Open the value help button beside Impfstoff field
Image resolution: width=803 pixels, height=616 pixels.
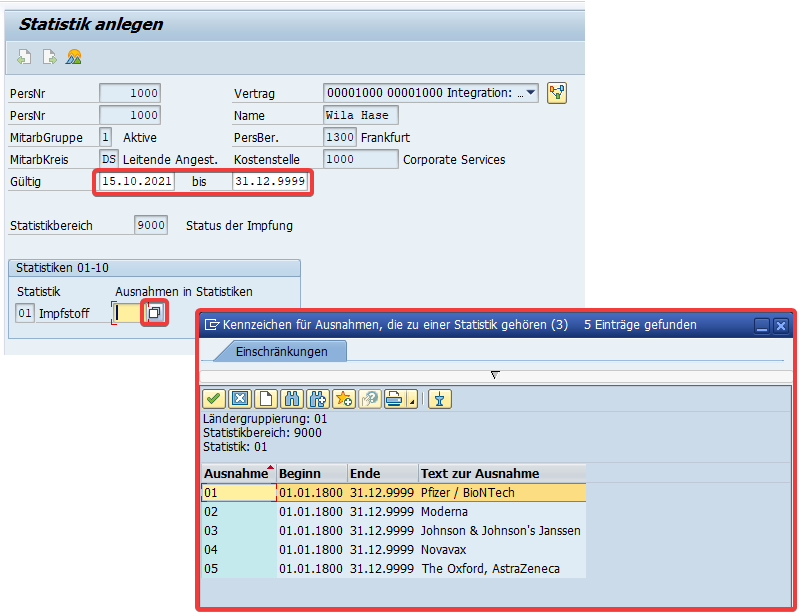click(155, 312)
